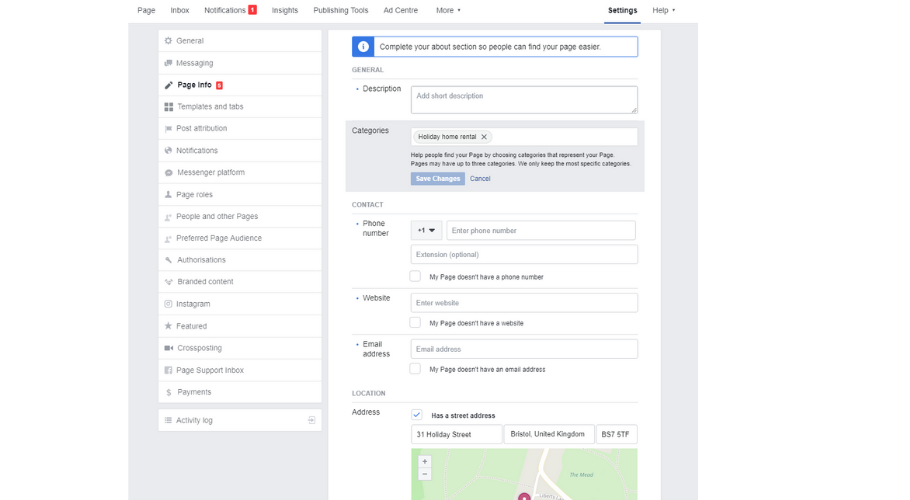Image resolution: width=910 pixels, height=500 pixels.
Task: Click the Payments dollar icon
Action: (168, 392)
